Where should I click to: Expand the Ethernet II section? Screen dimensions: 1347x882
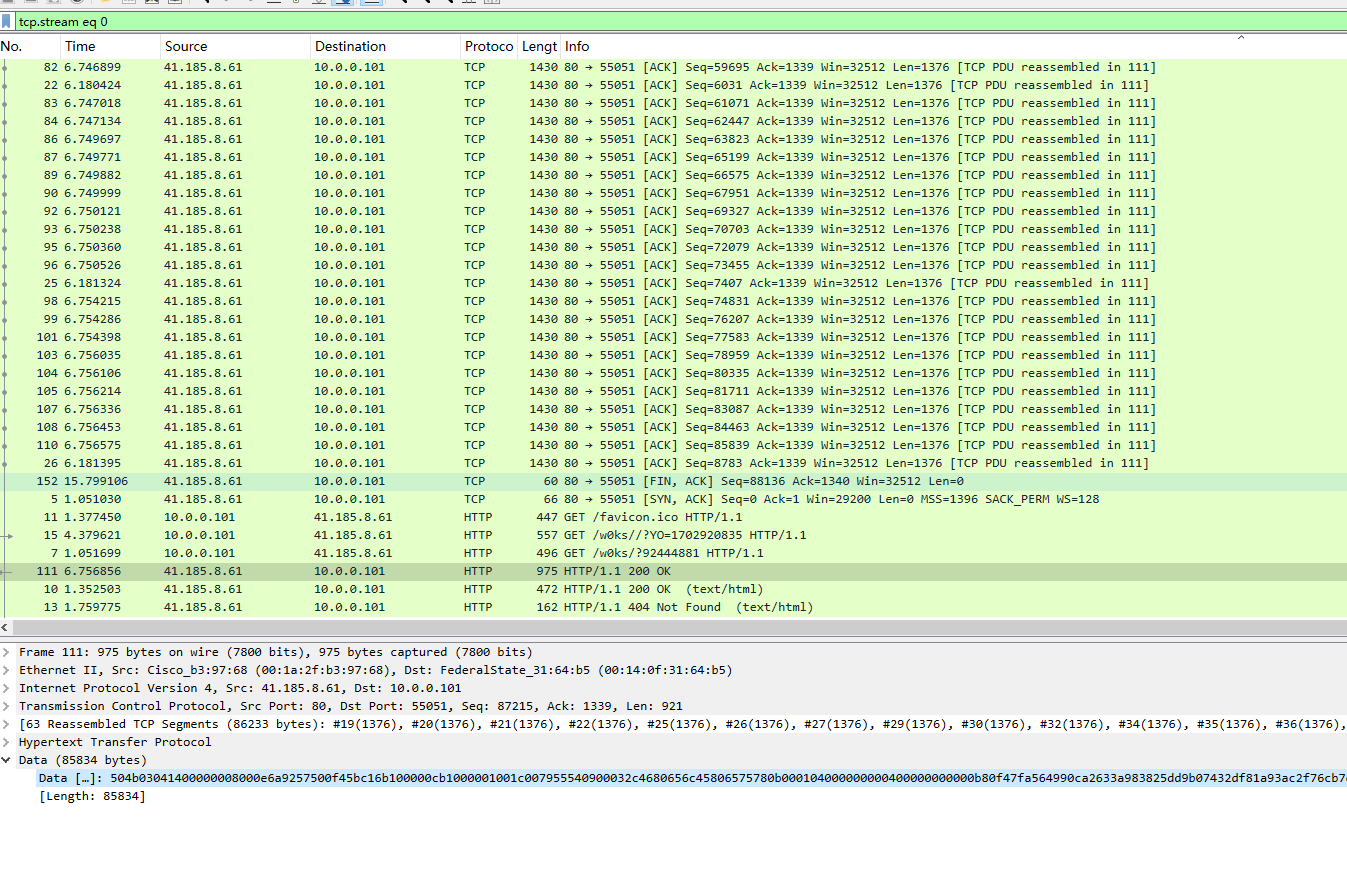tap(7, 670)
